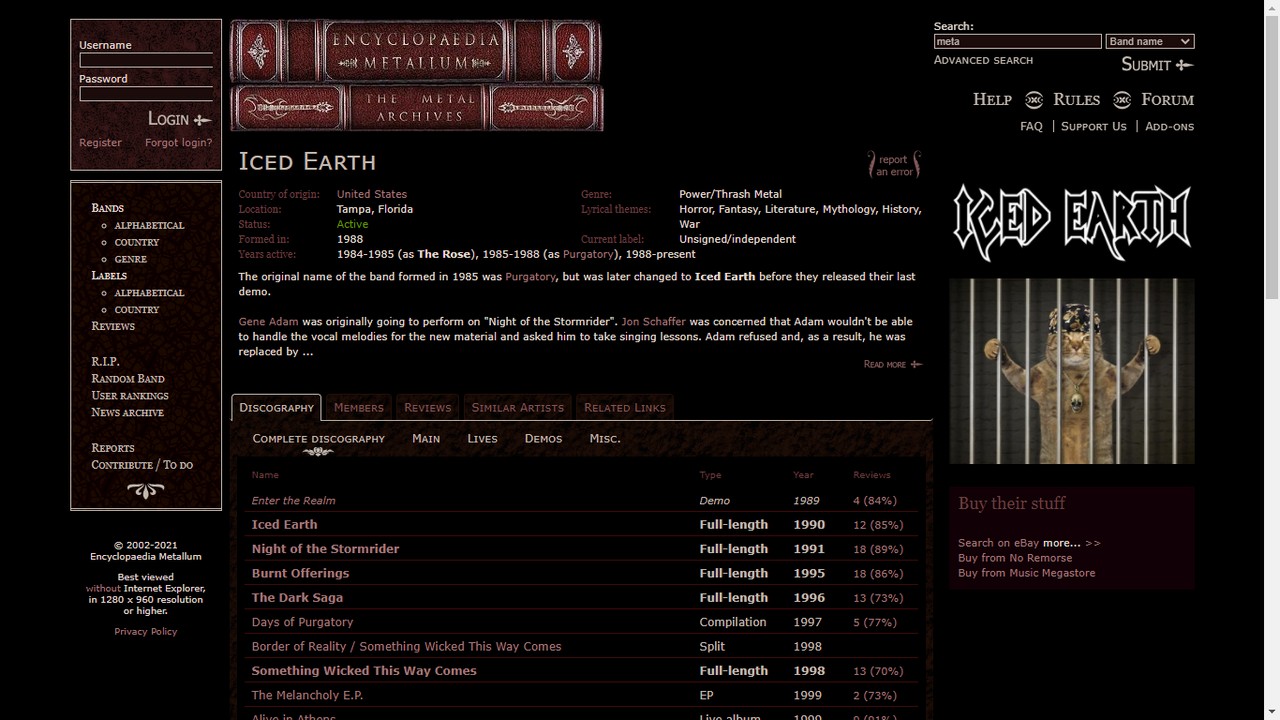Open the Forum link
This screenshot has width=1280, height=720.
coord(1167,99)
